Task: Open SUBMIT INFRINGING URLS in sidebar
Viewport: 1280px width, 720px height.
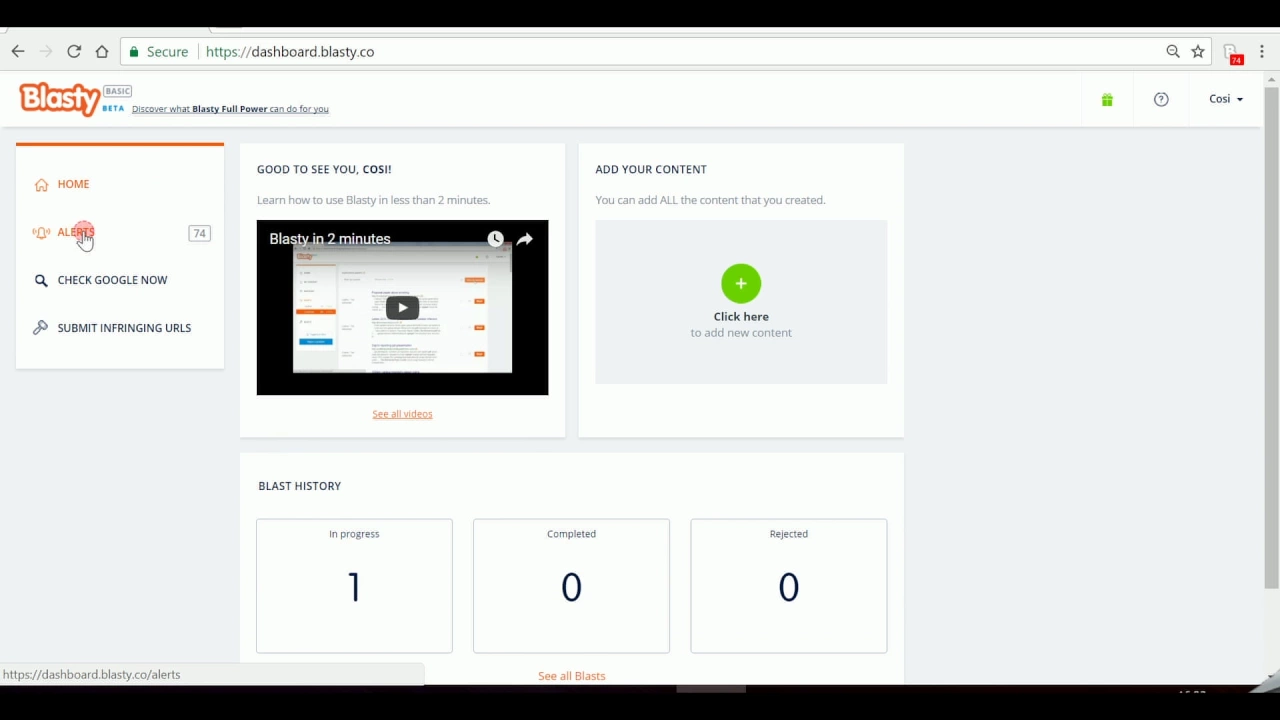Action: tap(124, 328)
